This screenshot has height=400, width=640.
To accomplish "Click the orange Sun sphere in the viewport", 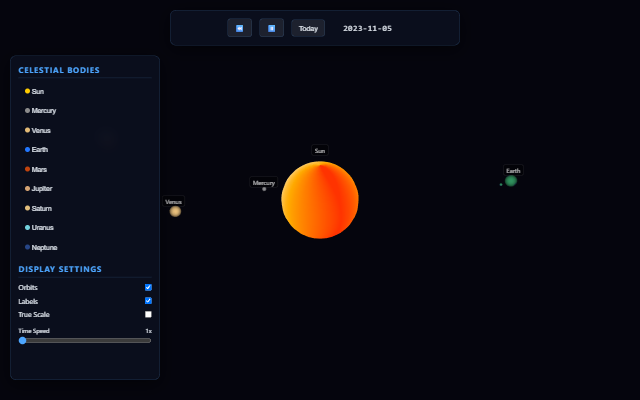I will (x=320, y=200).
